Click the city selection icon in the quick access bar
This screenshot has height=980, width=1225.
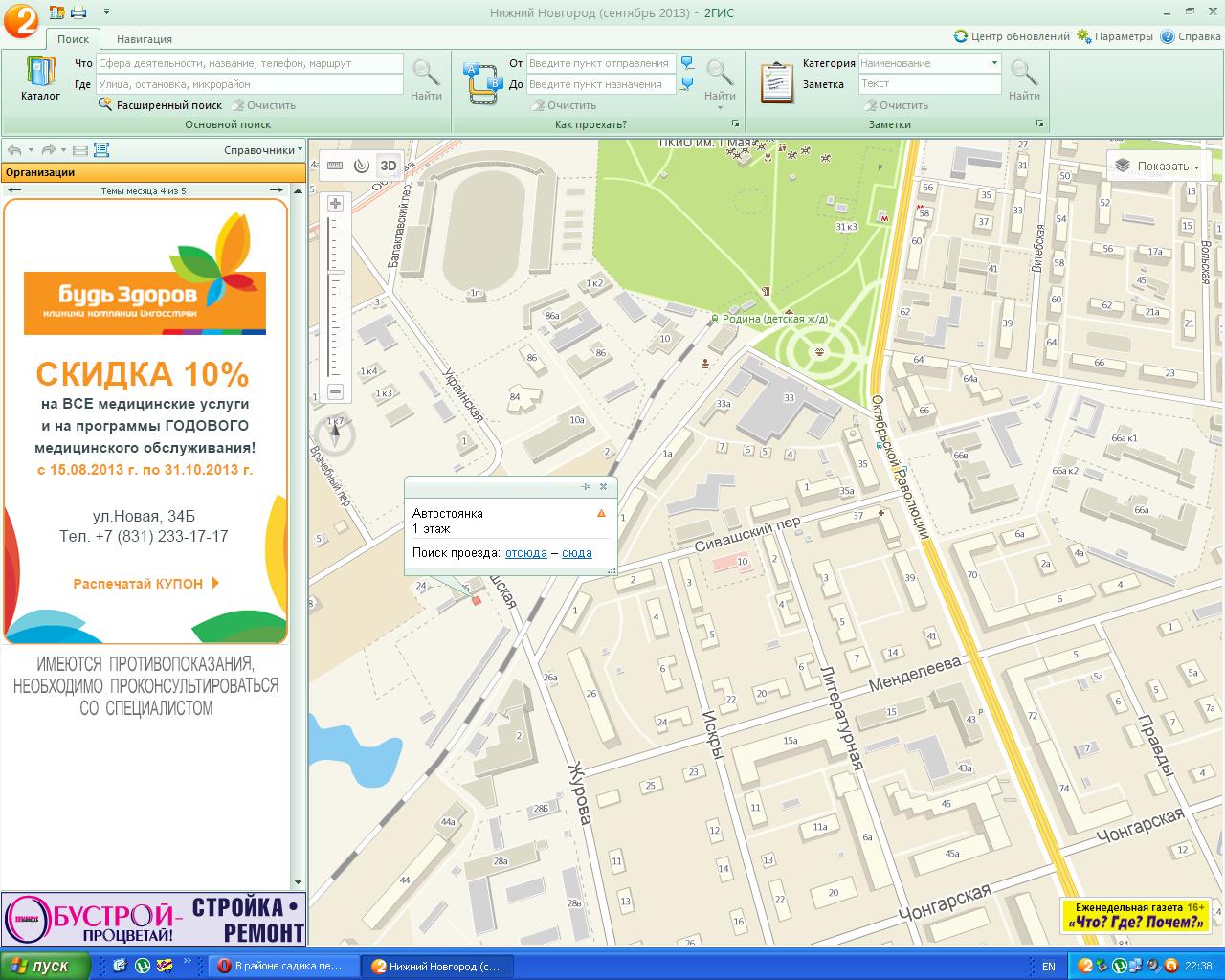coord(56,11)
